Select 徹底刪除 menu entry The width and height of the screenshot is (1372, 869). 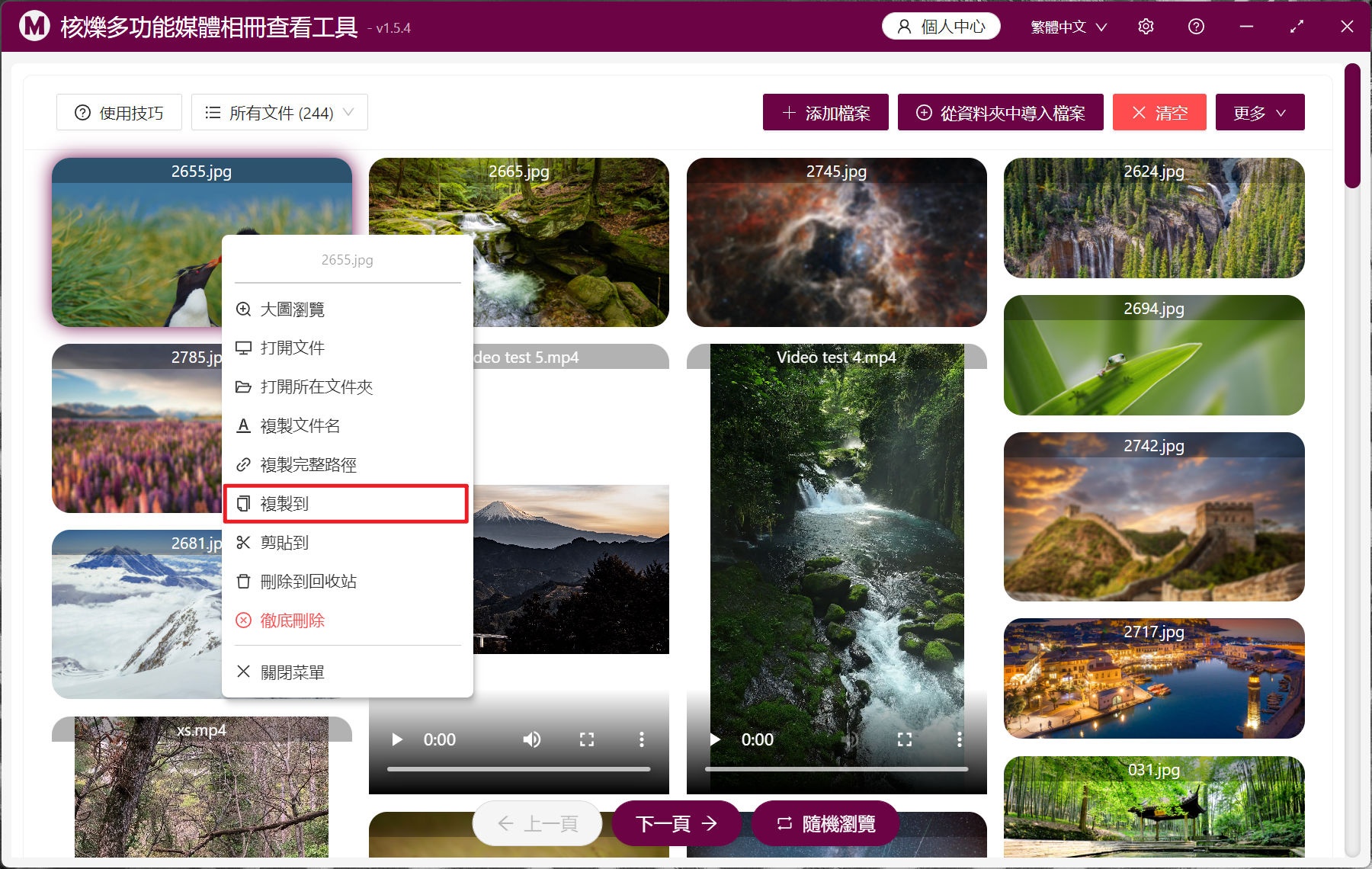[347, 620]
